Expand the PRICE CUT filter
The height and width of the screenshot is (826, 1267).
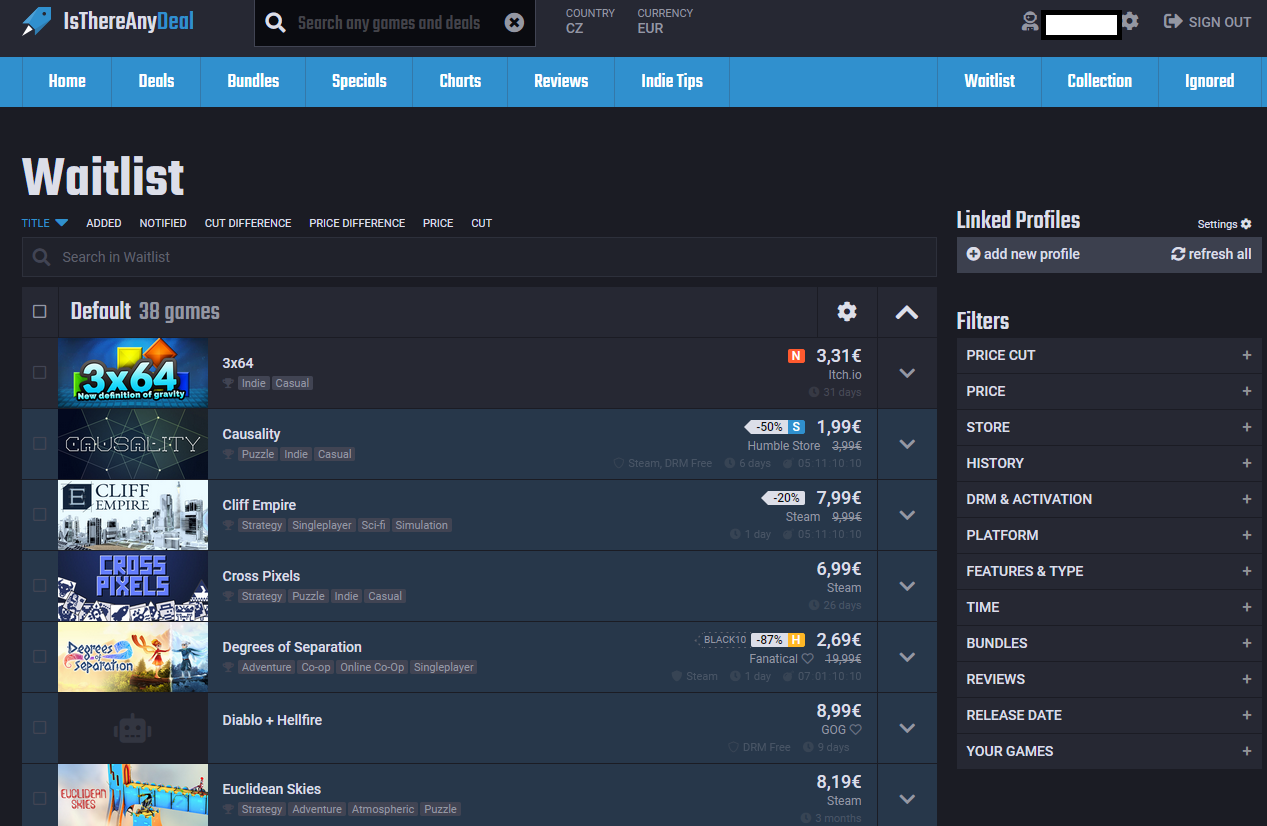1246,355
